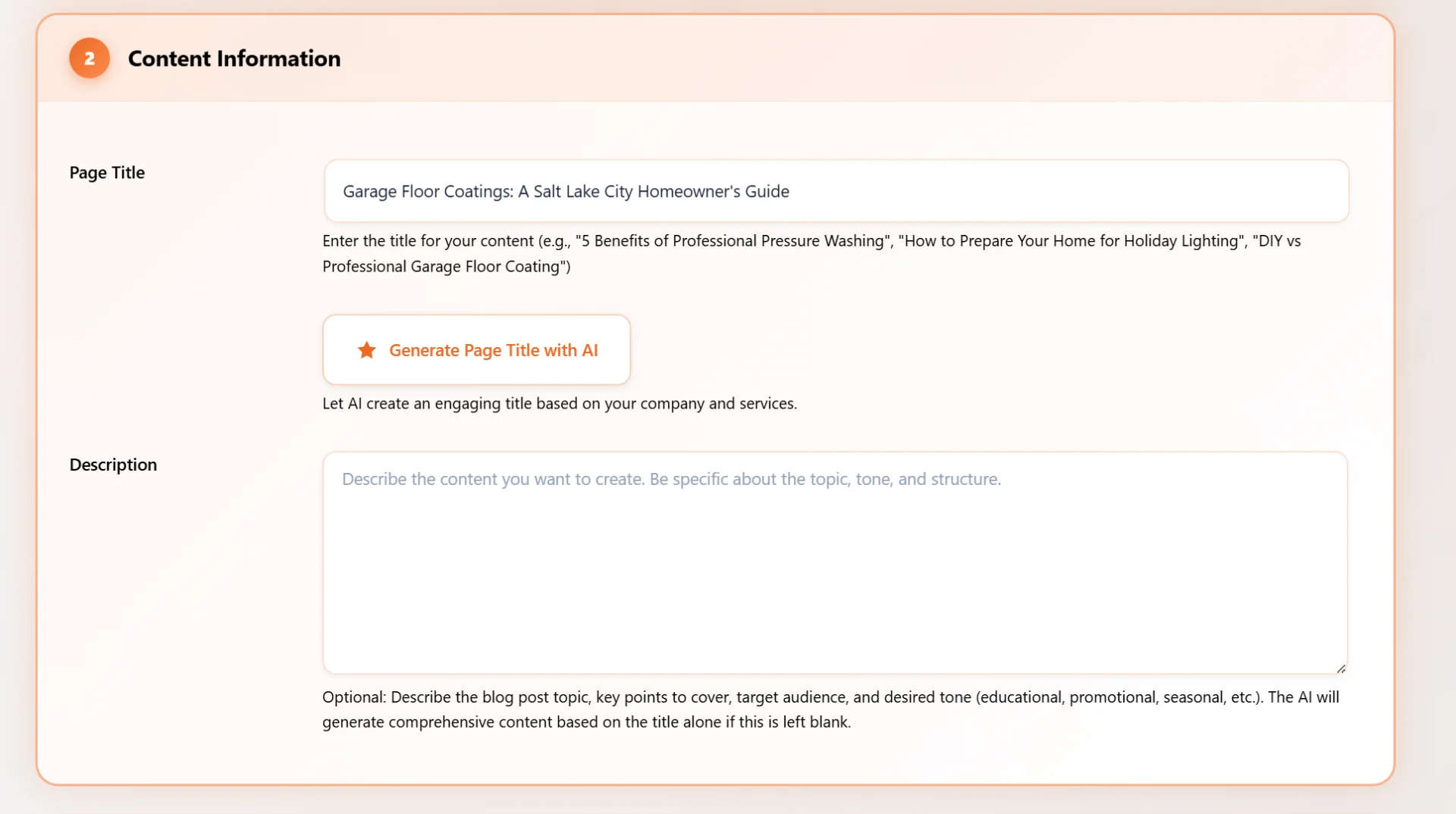
Task: Click the "5 Benefits of Professional Pressure Washing" example
Action: [x=733, y=241]
